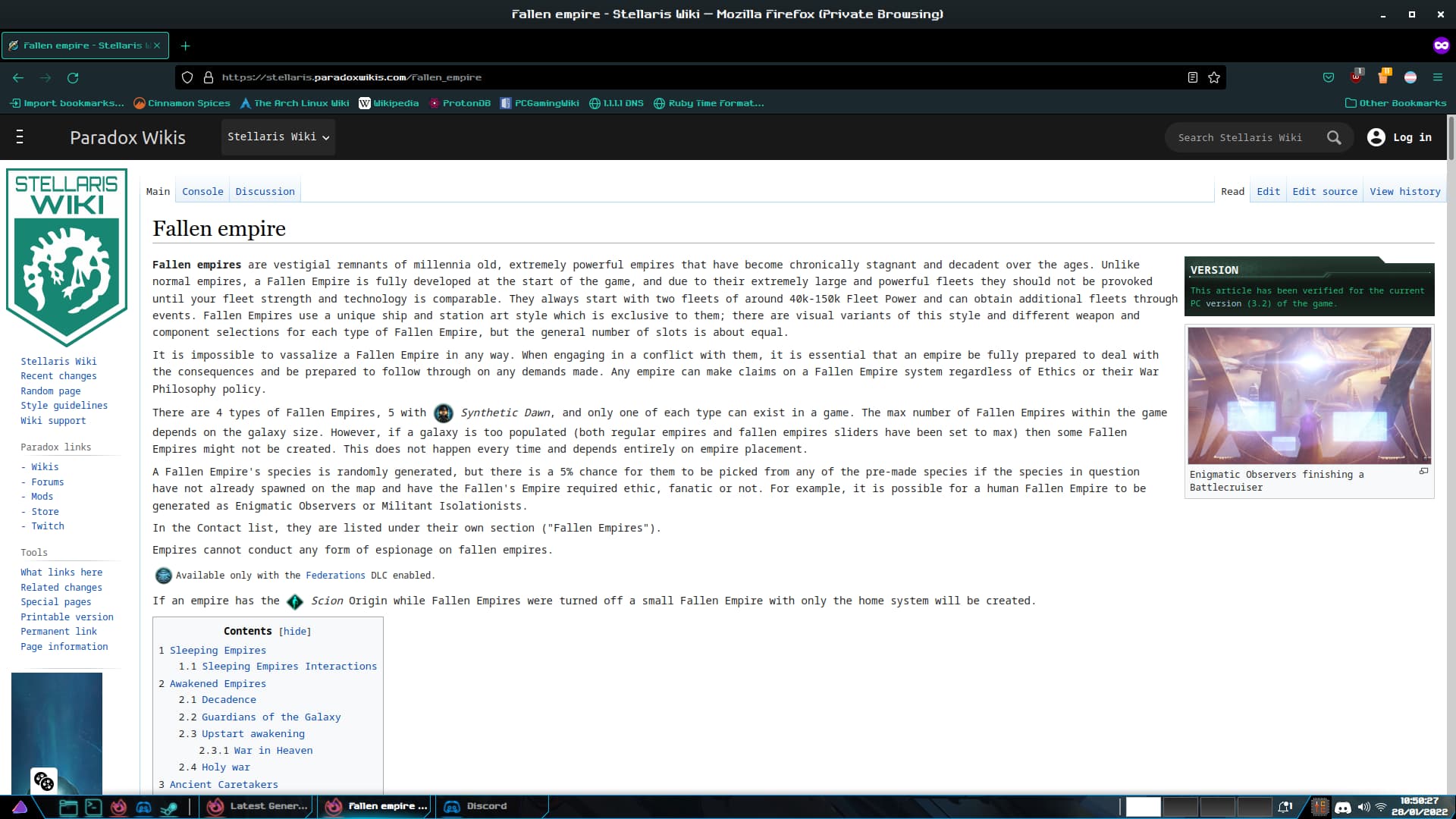Click the Scion origin icon
The width and height of the screenshot is (1456, 819).
click(295, 601)
